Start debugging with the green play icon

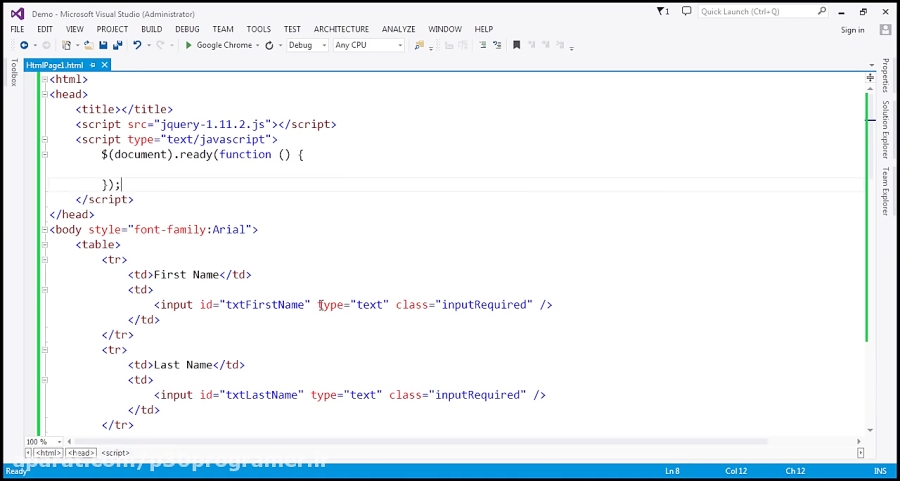188,45
